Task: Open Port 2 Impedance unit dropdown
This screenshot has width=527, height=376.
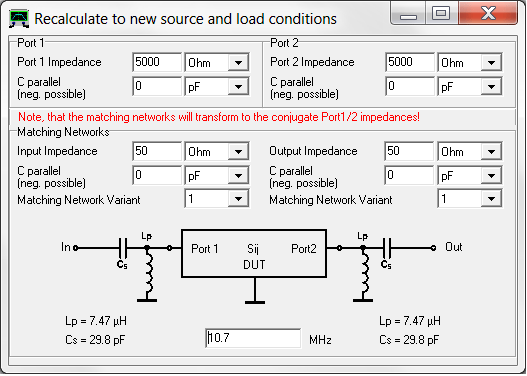Action: [491, 62]
